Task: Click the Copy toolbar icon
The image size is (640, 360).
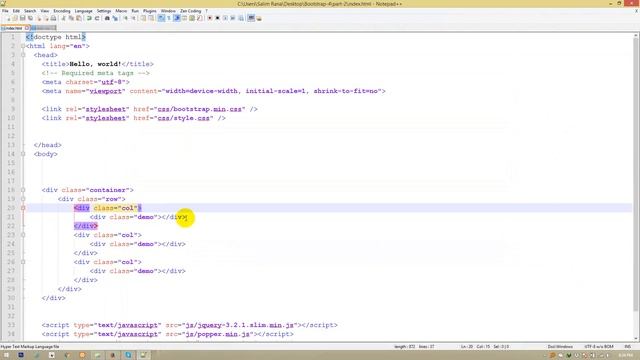Action: [x=71, y=18]
